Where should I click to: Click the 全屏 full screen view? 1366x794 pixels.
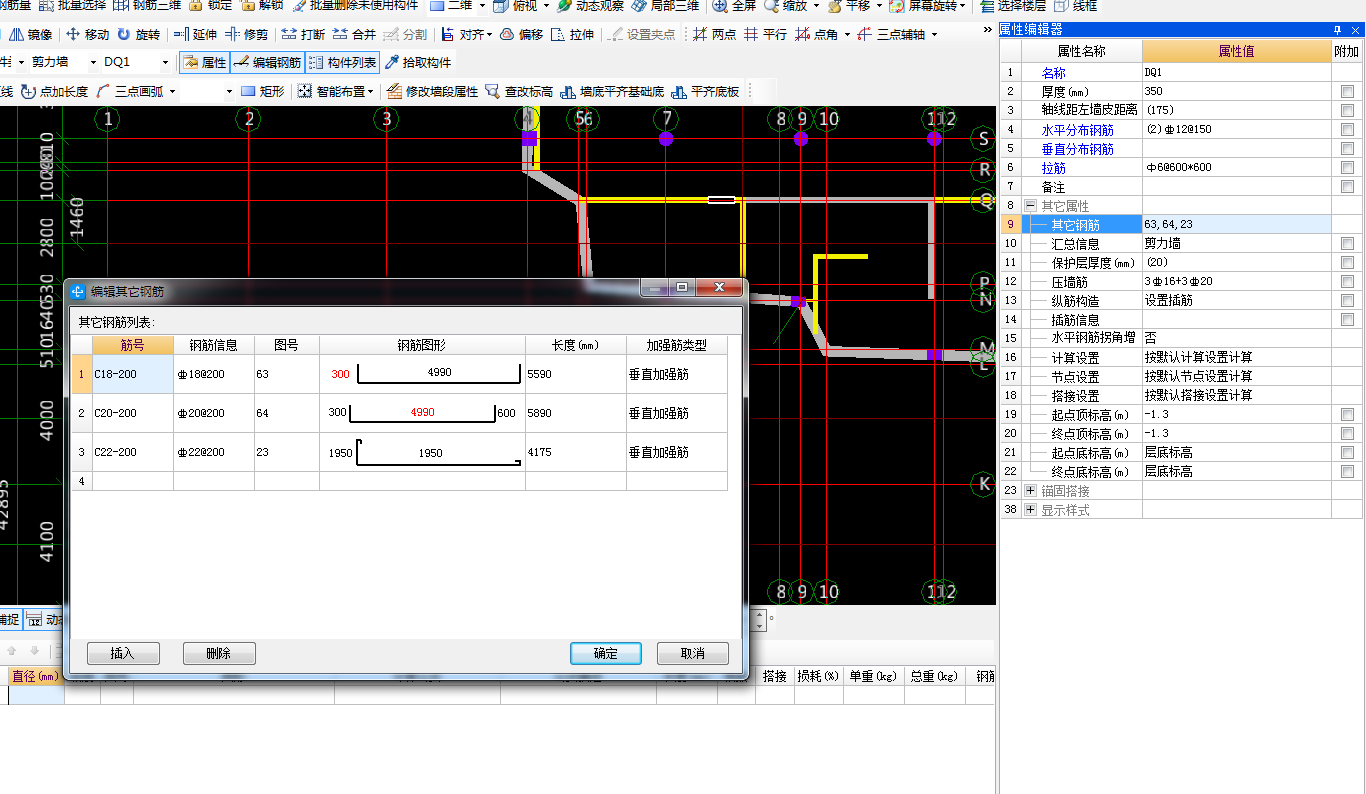coord(734,5)
